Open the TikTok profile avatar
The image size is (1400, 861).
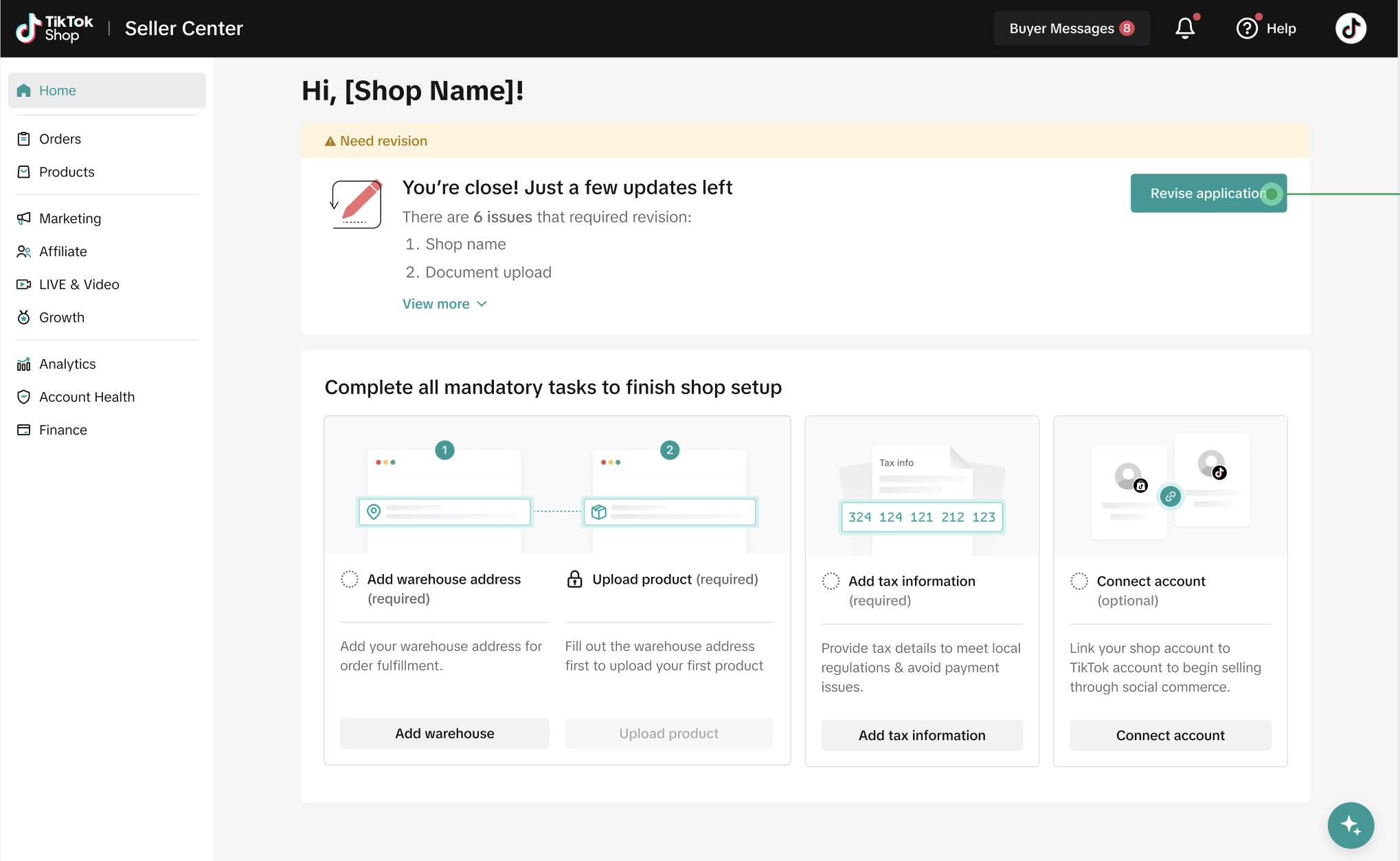tap(1350, 28)
